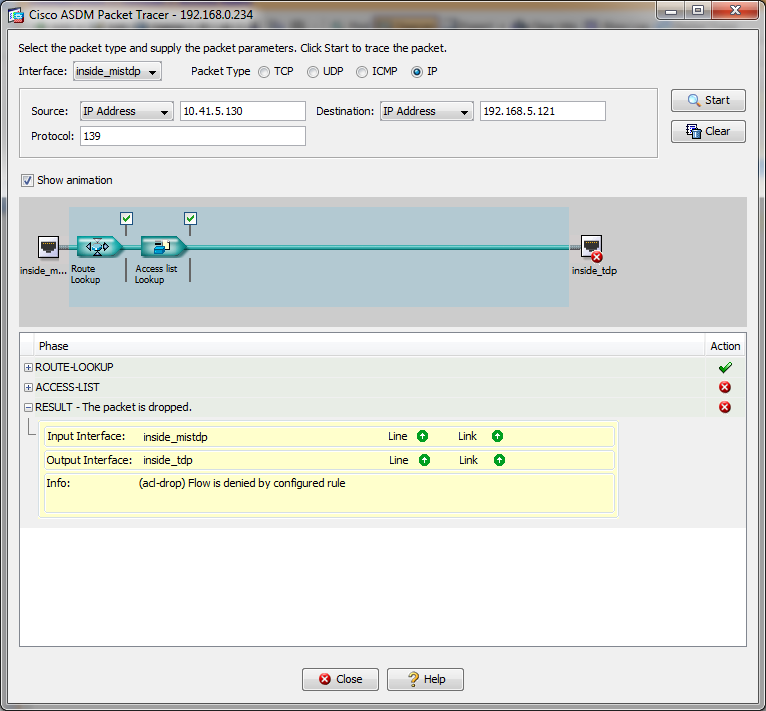Click the Route Lookup phase icon

pos(99,246)
